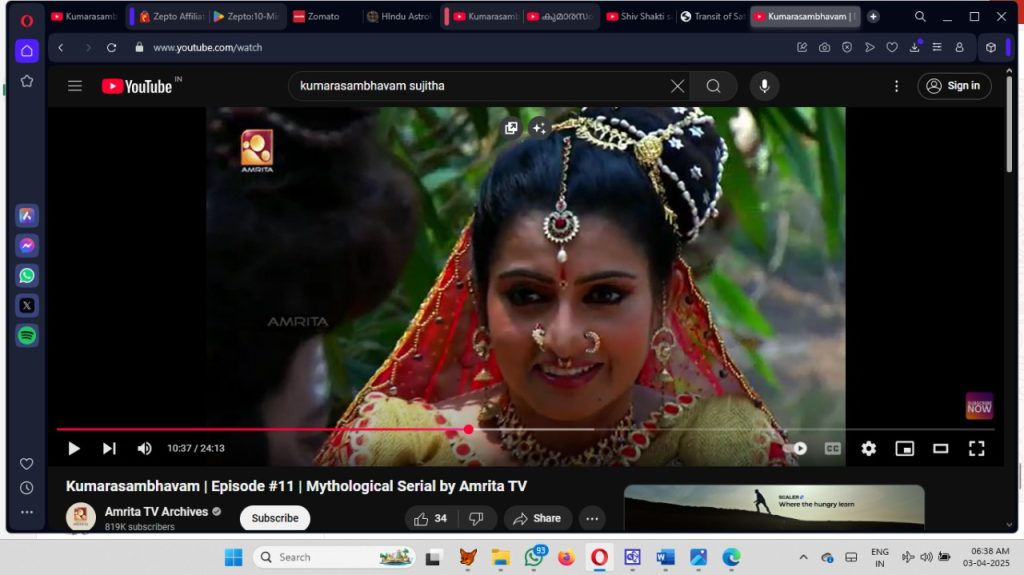
Task: Switch to the Shiv Shakti tab
Action: [x=639, y=16]
